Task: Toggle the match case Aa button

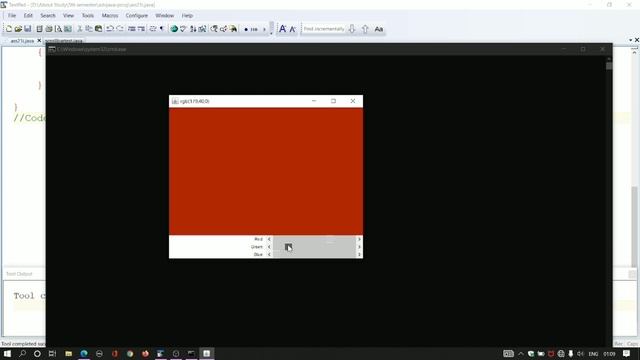Action: click(379, 29)
